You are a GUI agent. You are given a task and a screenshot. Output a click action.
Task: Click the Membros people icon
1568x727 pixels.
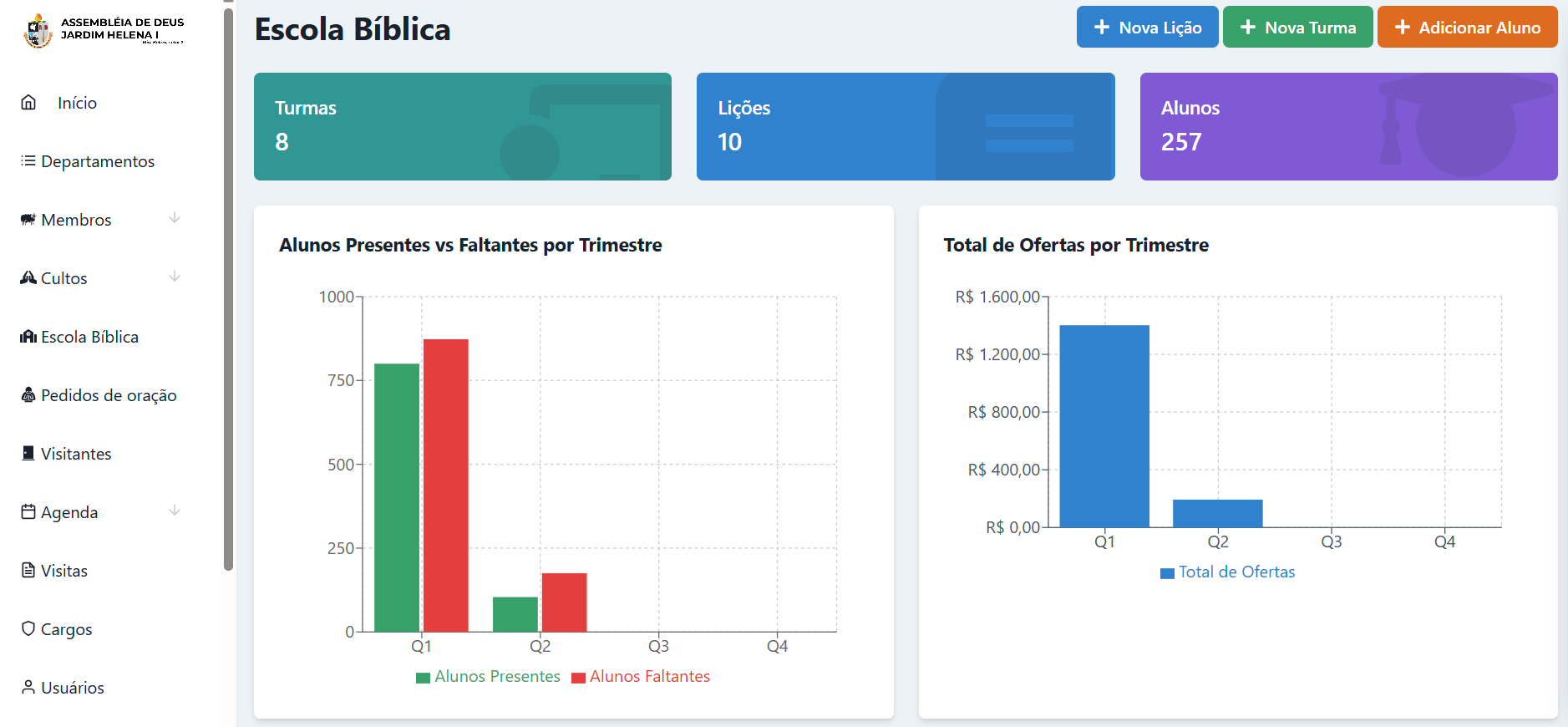(x=28, y=220)
